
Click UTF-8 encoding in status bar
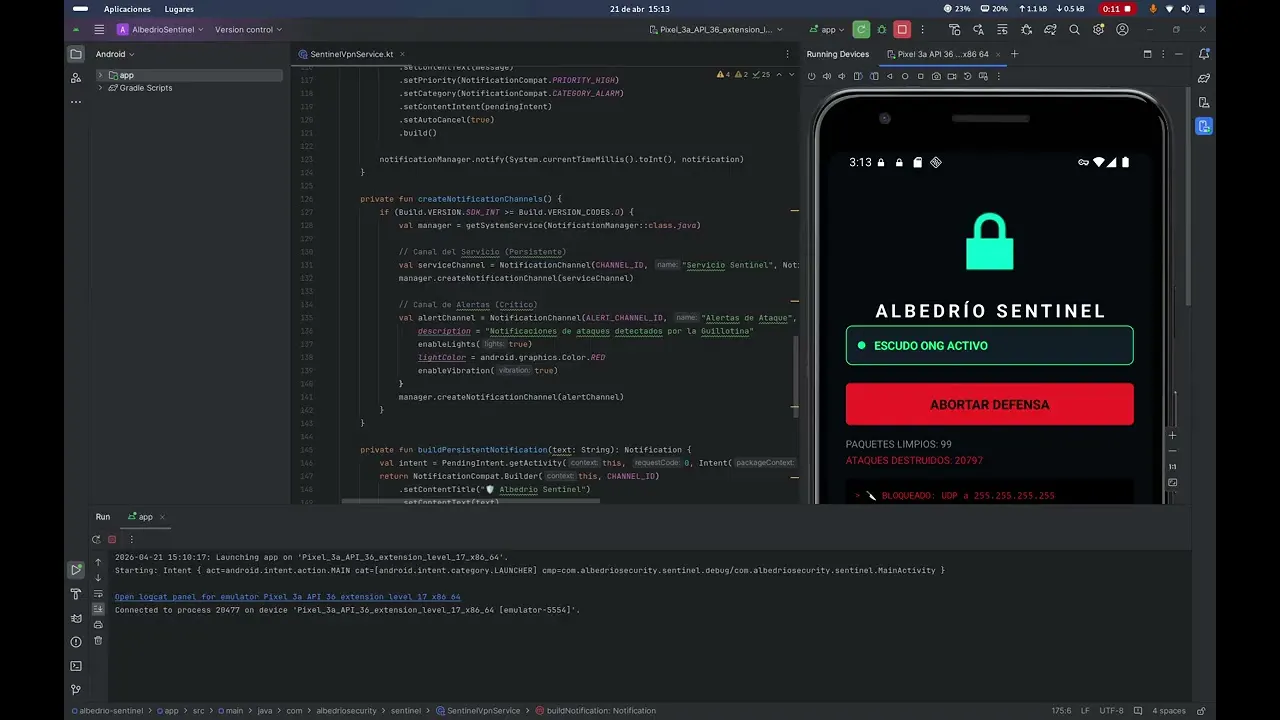1111,710
